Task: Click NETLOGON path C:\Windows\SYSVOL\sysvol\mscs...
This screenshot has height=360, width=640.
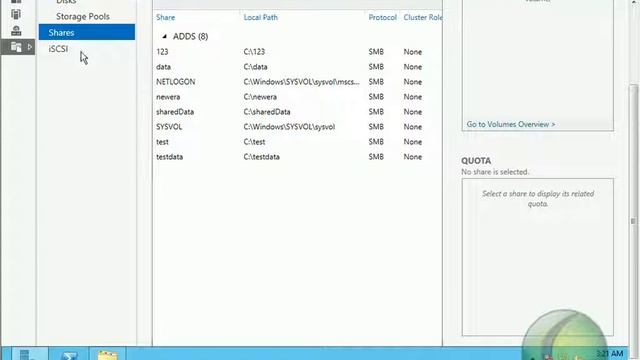Action: click(302, 82)
